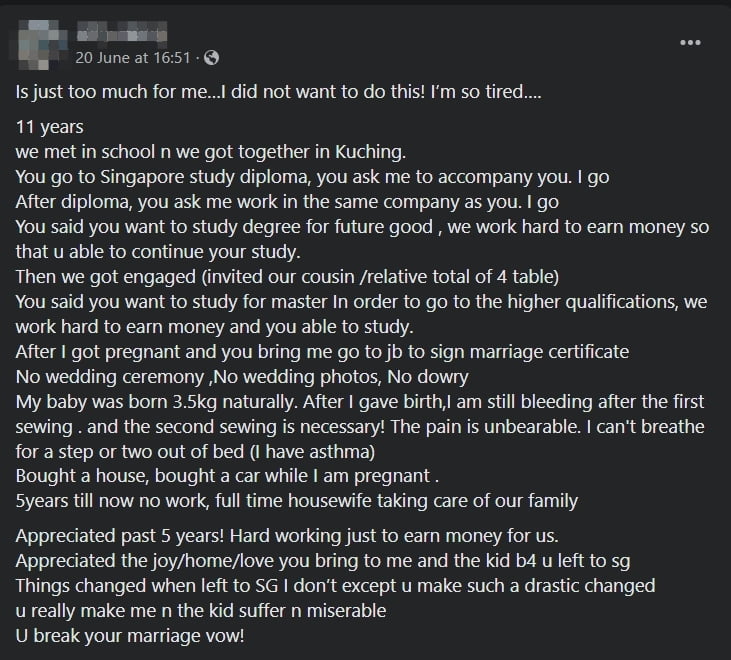Click the 'Bought a house, bought a car' line

227,476
